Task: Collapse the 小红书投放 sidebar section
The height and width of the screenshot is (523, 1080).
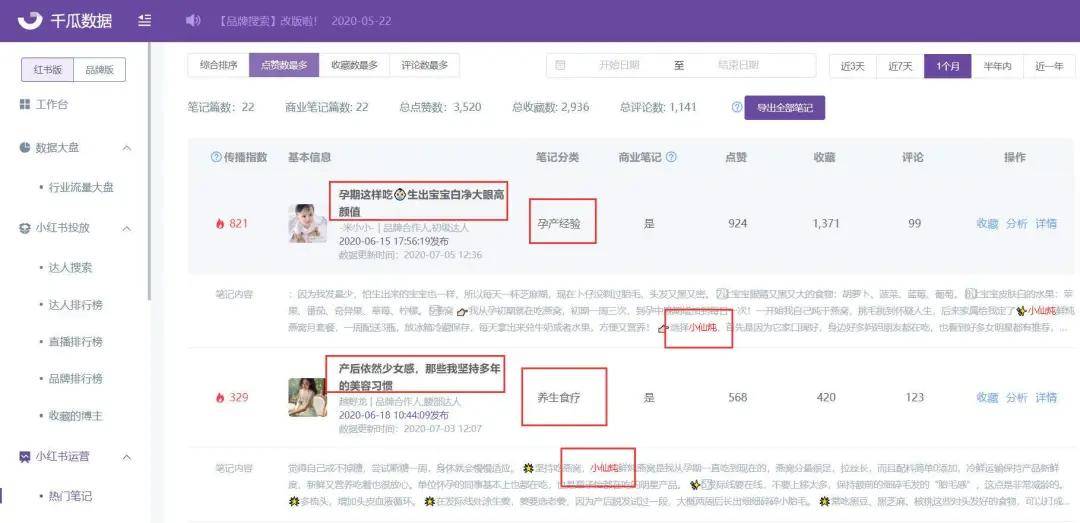Action: 127,227
